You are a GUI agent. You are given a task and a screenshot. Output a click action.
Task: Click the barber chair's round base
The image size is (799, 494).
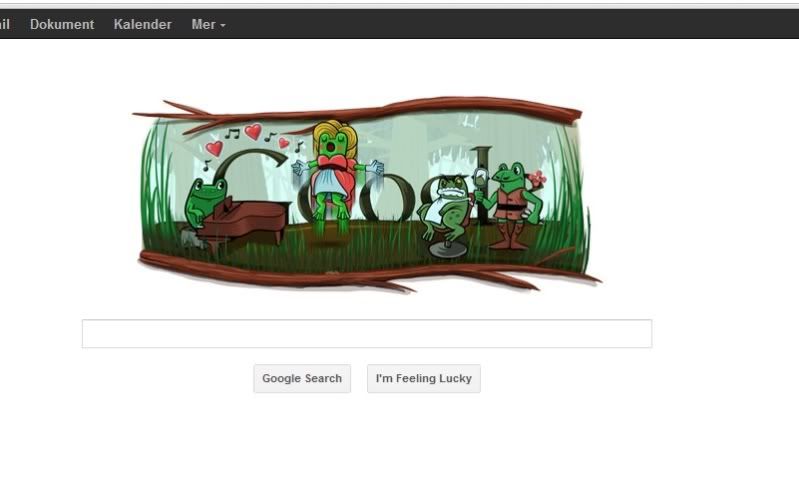click(x=448, y=250)
